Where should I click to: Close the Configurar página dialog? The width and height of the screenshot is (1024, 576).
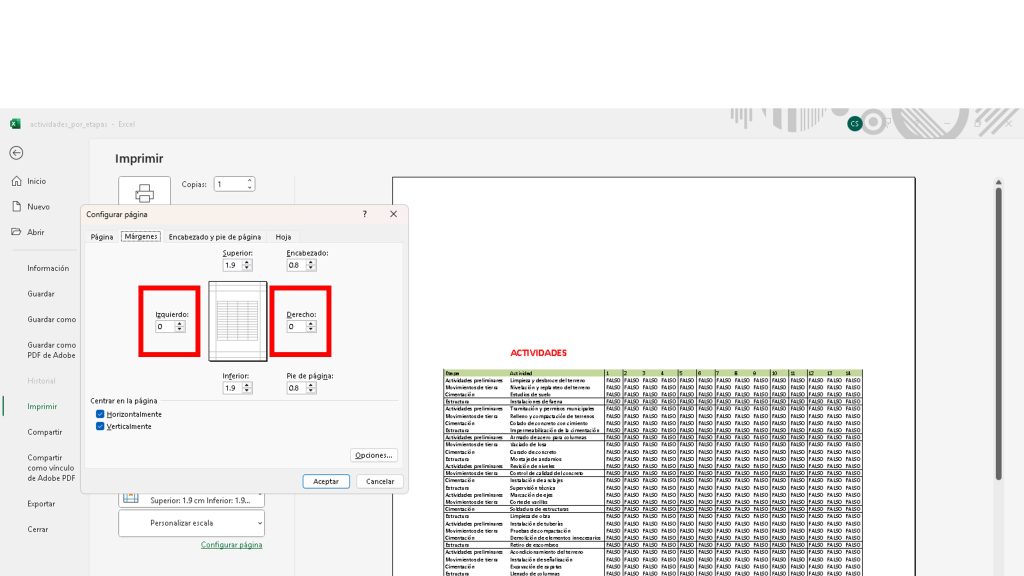(393, 214)
